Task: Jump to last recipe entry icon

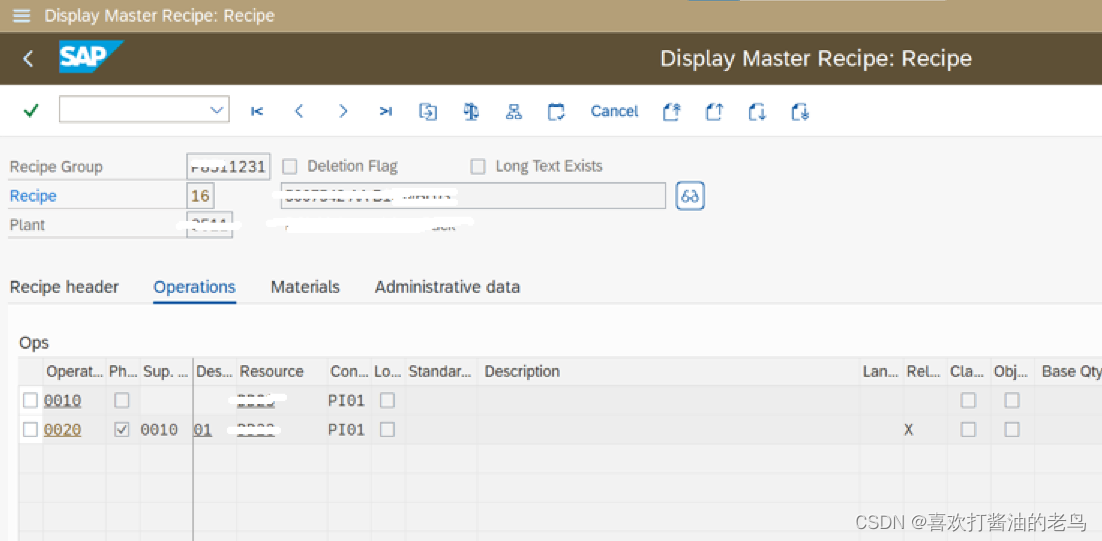Action: pyautogui.click(x=385, y=111)
